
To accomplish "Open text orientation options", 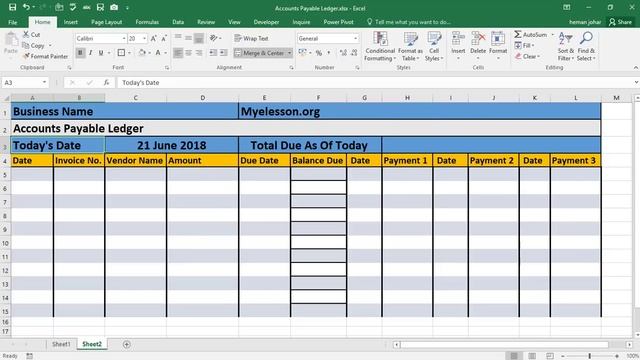I will click(x=215, y=38).
